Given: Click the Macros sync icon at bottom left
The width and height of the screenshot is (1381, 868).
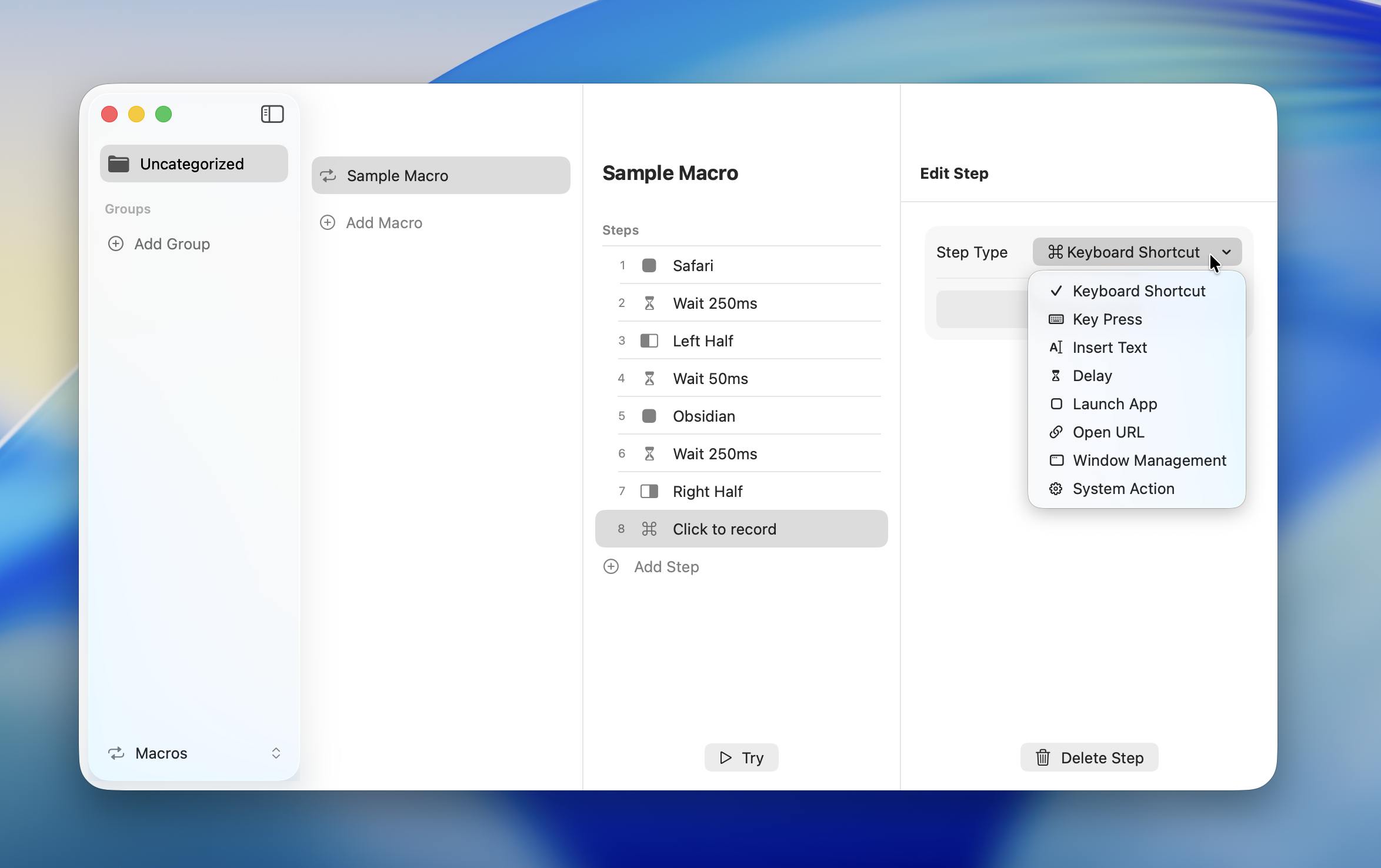Looking at the screenshot, I should (x=116, y=753).
